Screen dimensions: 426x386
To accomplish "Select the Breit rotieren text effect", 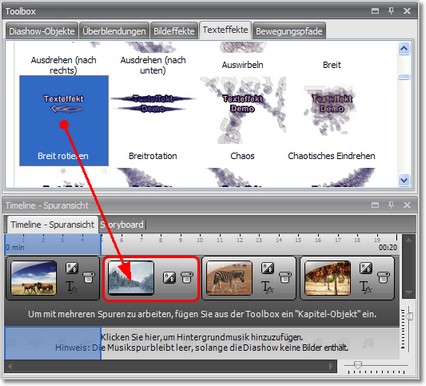I will point(64,121).
